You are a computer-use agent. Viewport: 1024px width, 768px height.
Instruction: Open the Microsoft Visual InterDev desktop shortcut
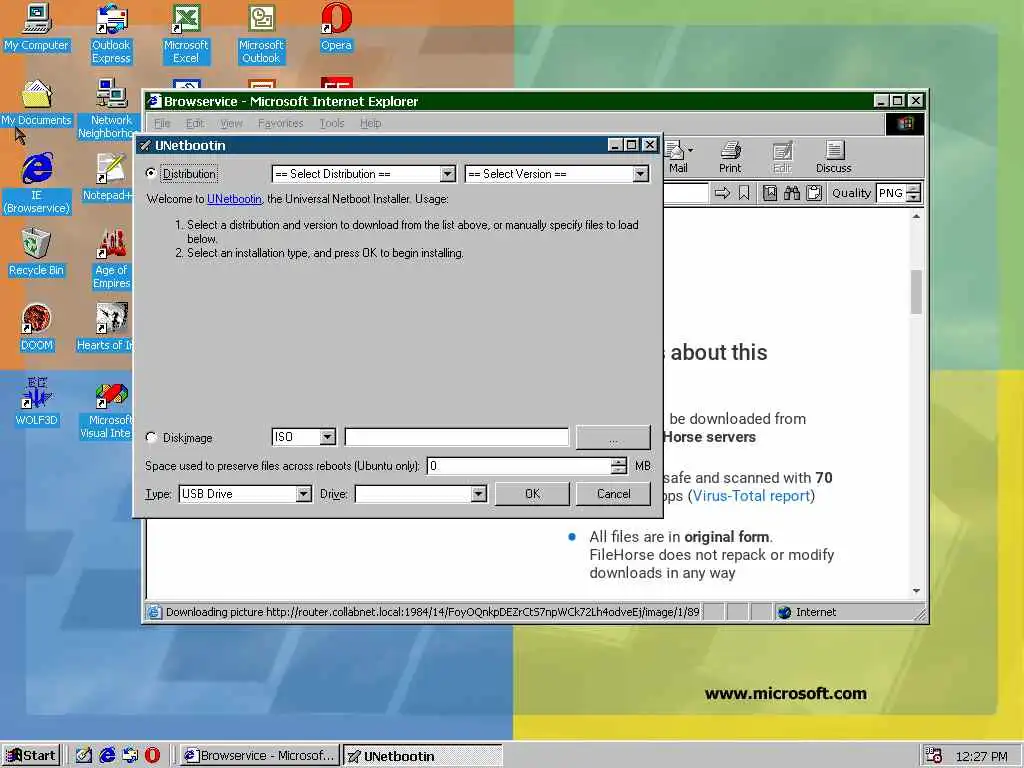(106, 409)
